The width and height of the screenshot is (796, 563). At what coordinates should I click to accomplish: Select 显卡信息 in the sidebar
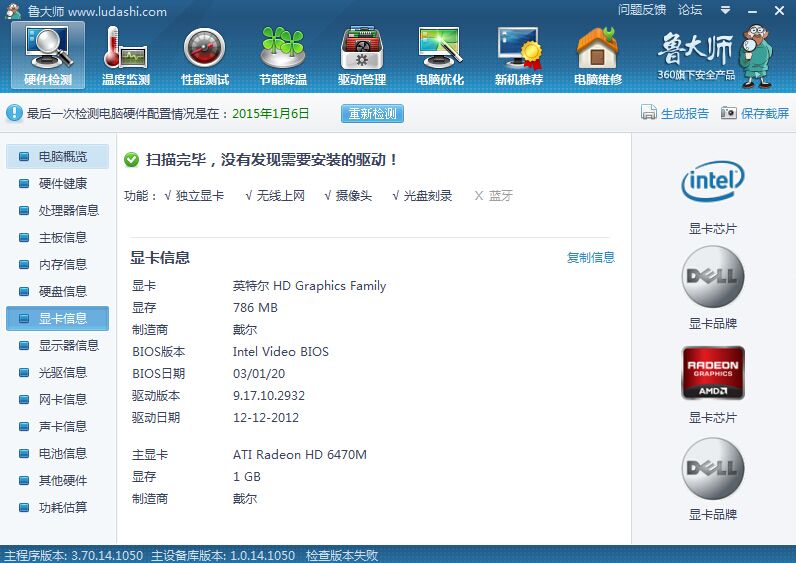pyautogui.click(x=57, y=318)
